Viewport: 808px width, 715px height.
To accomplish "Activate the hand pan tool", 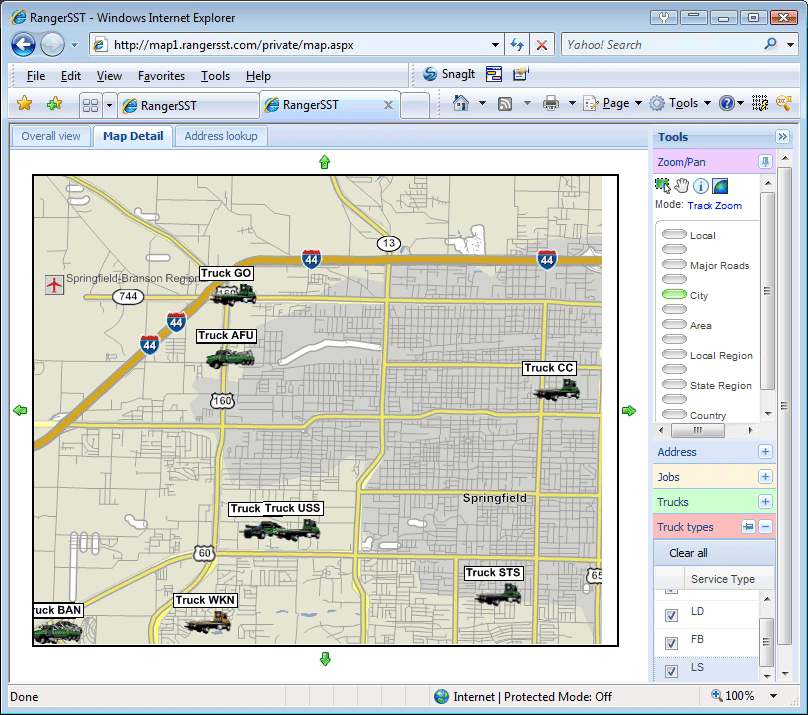I will click(x=681, y=185).
